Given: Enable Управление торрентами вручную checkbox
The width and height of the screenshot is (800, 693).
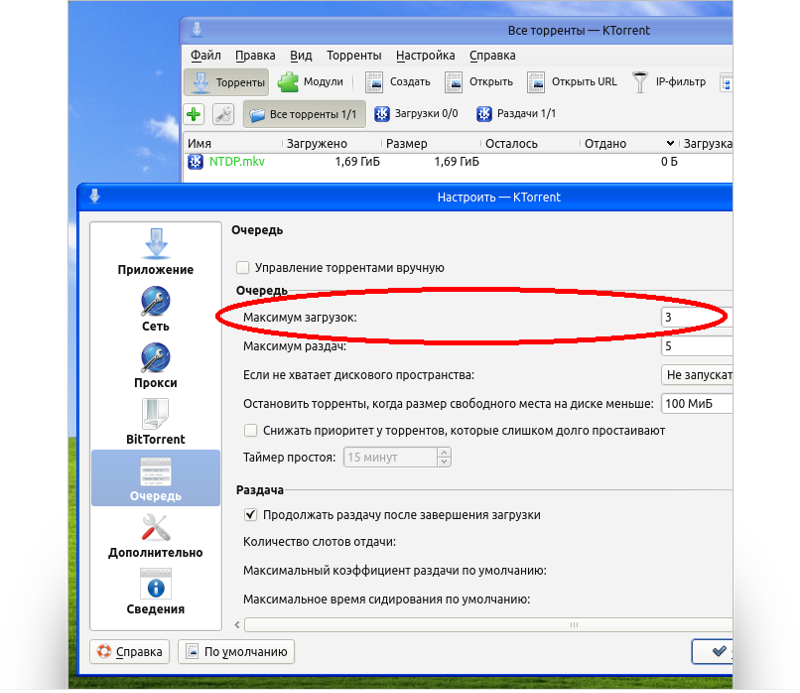Looking at the screenshot, I should [243, 267].
